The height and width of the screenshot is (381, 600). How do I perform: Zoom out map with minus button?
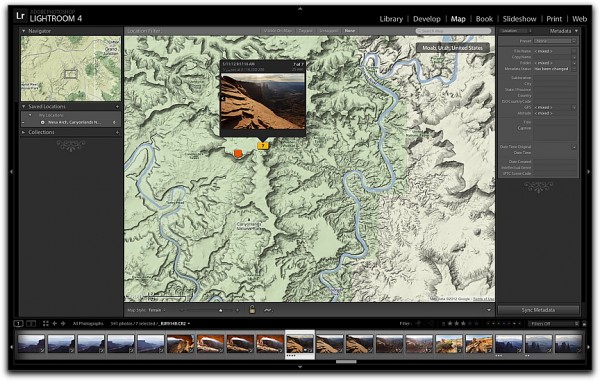click(x=182, y=310)
